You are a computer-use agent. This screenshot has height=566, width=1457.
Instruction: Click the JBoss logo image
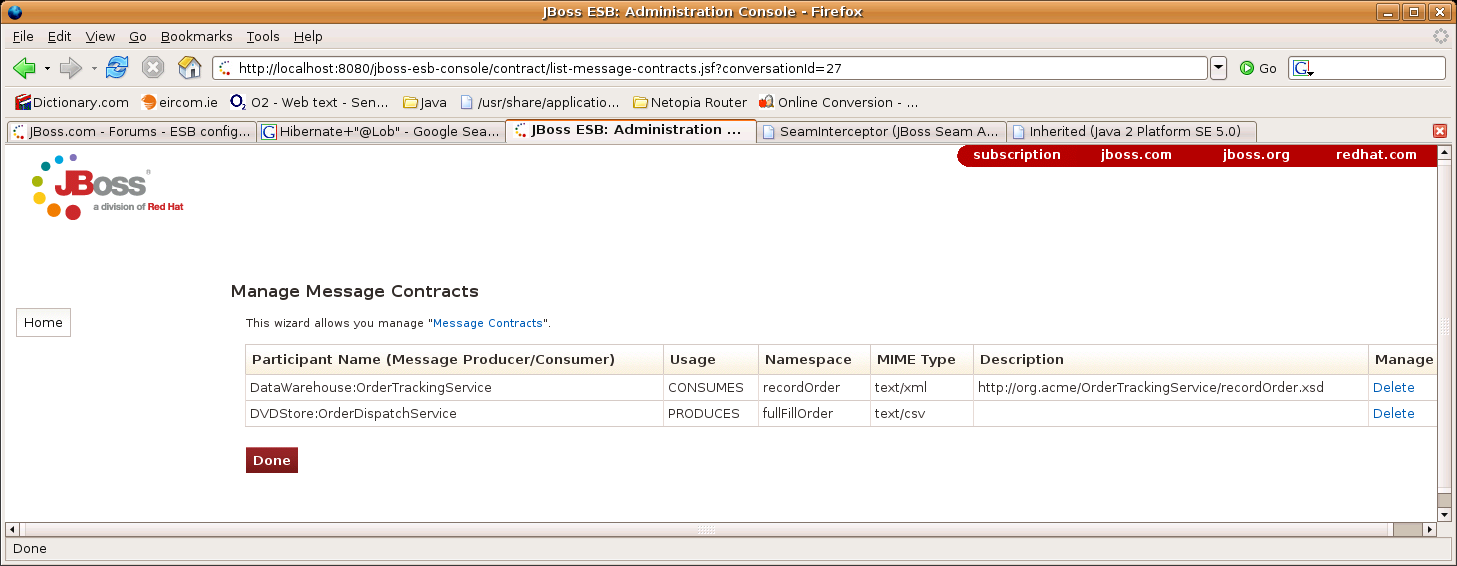(x=106, y=187)
